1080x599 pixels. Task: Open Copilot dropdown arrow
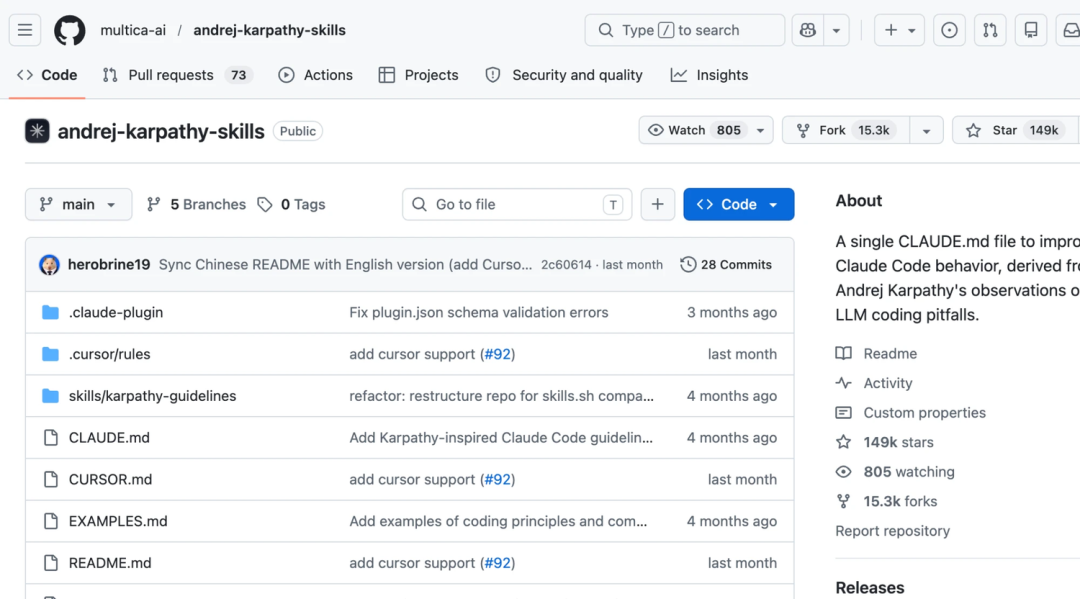point(836,30)
